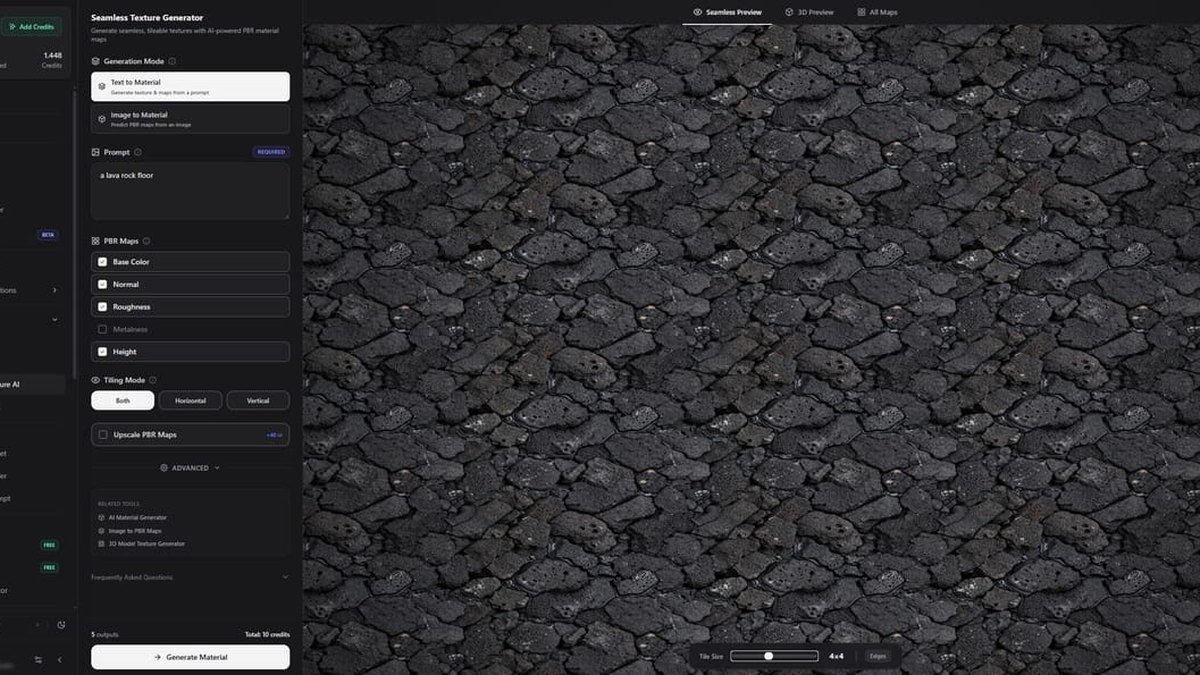Screen dimensions: 1200x675
Task: Uncheck the Height map checkbox
Action: (102, 352)
